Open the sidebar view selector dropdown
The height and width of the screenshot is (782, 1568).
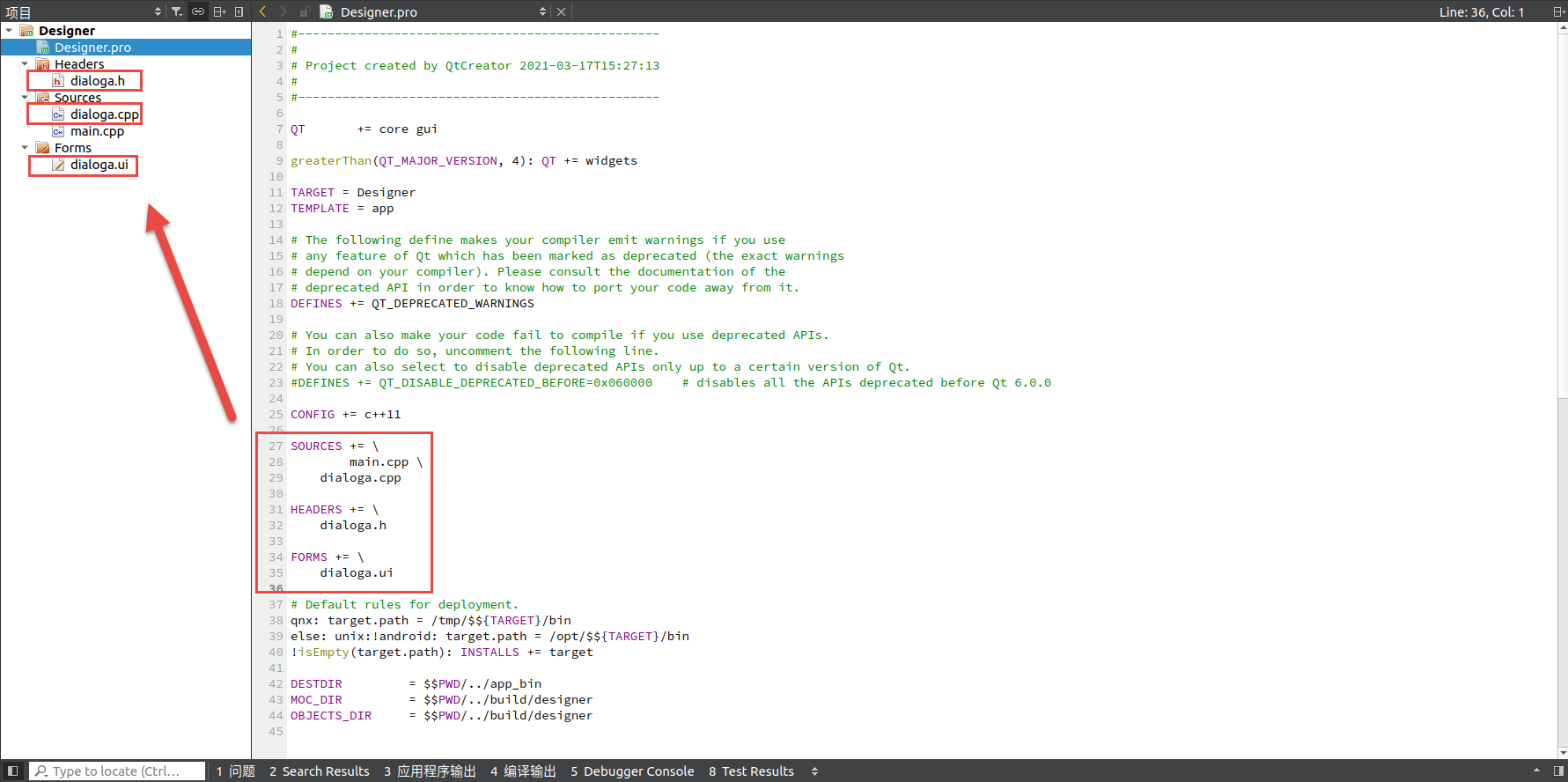(x=158, y=11)
